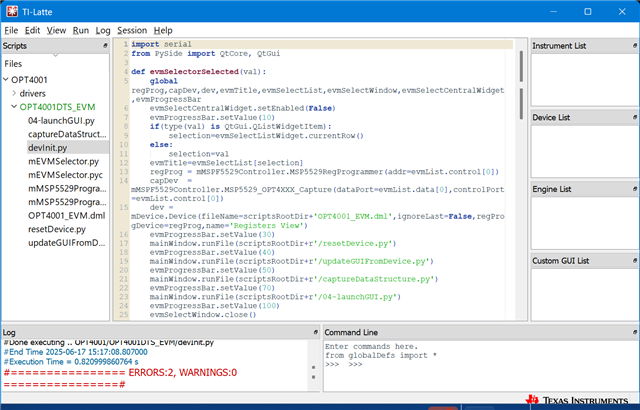
Task: Undock the Device List panel
Action: (x=635, y=117)
